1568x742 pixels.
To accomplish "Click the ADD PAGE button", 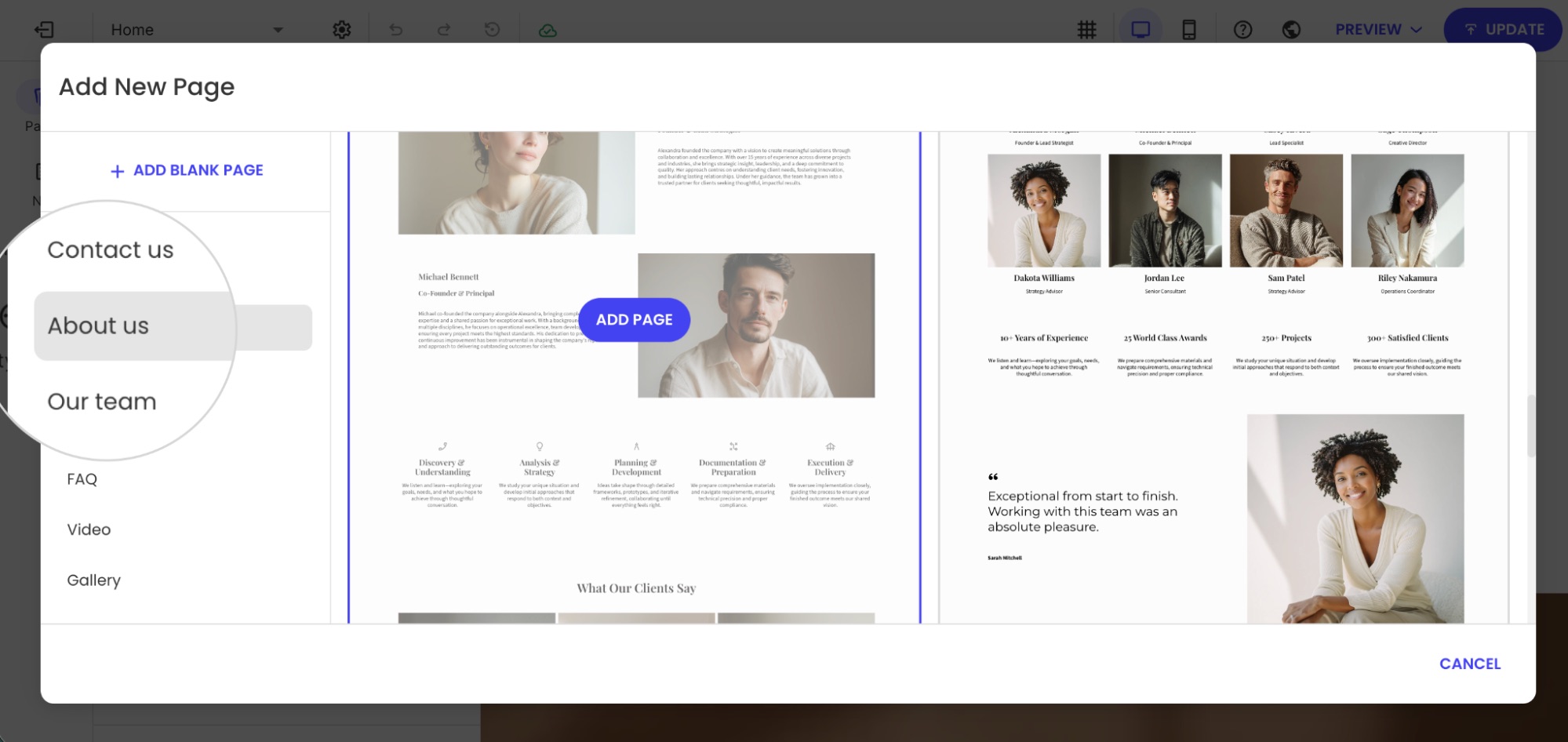I will (635, 320).
